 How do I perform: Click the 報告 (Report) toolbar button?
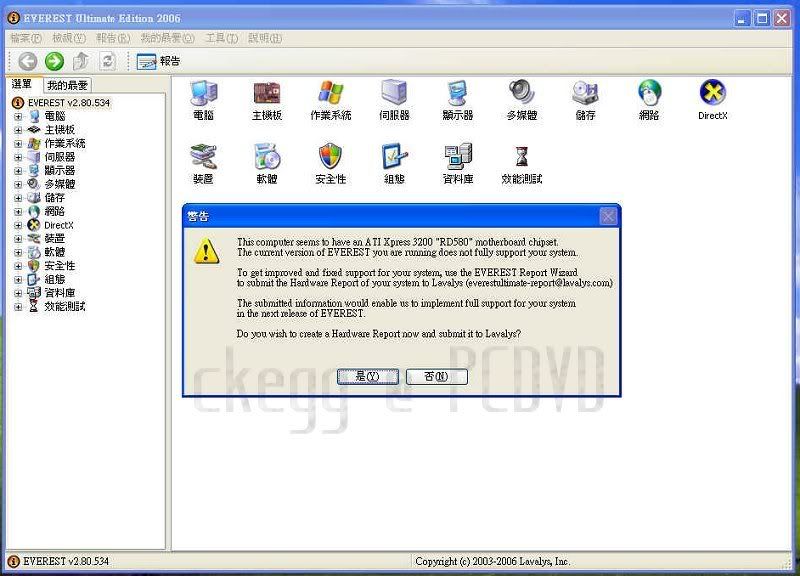pyautogui.click(x=158, y=61)
